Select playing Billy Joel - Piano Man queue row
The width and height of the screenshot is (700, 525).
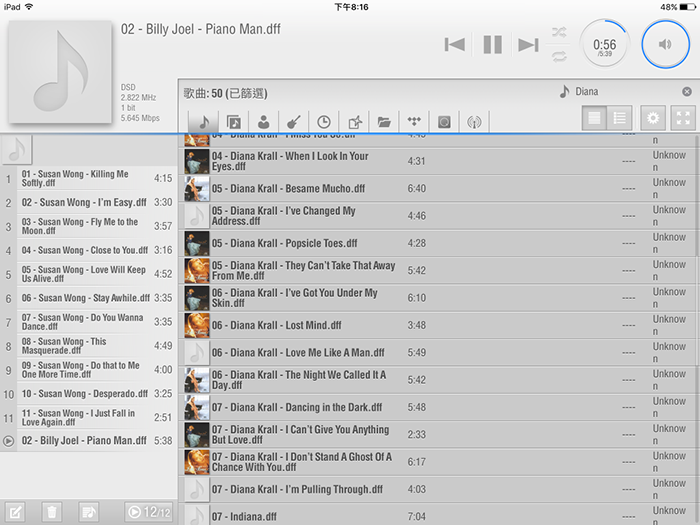(x=88, y=441)
